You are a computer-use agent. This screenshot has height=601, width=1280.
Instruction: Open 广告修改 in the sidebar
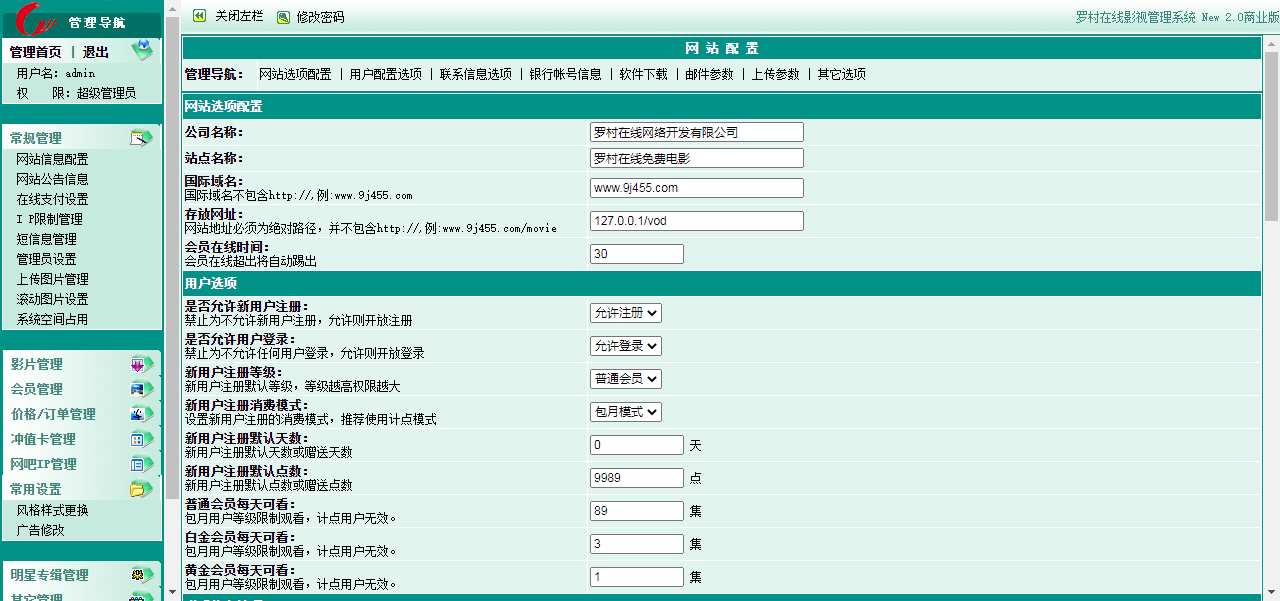pyautogui.click(x=40, y=530)
